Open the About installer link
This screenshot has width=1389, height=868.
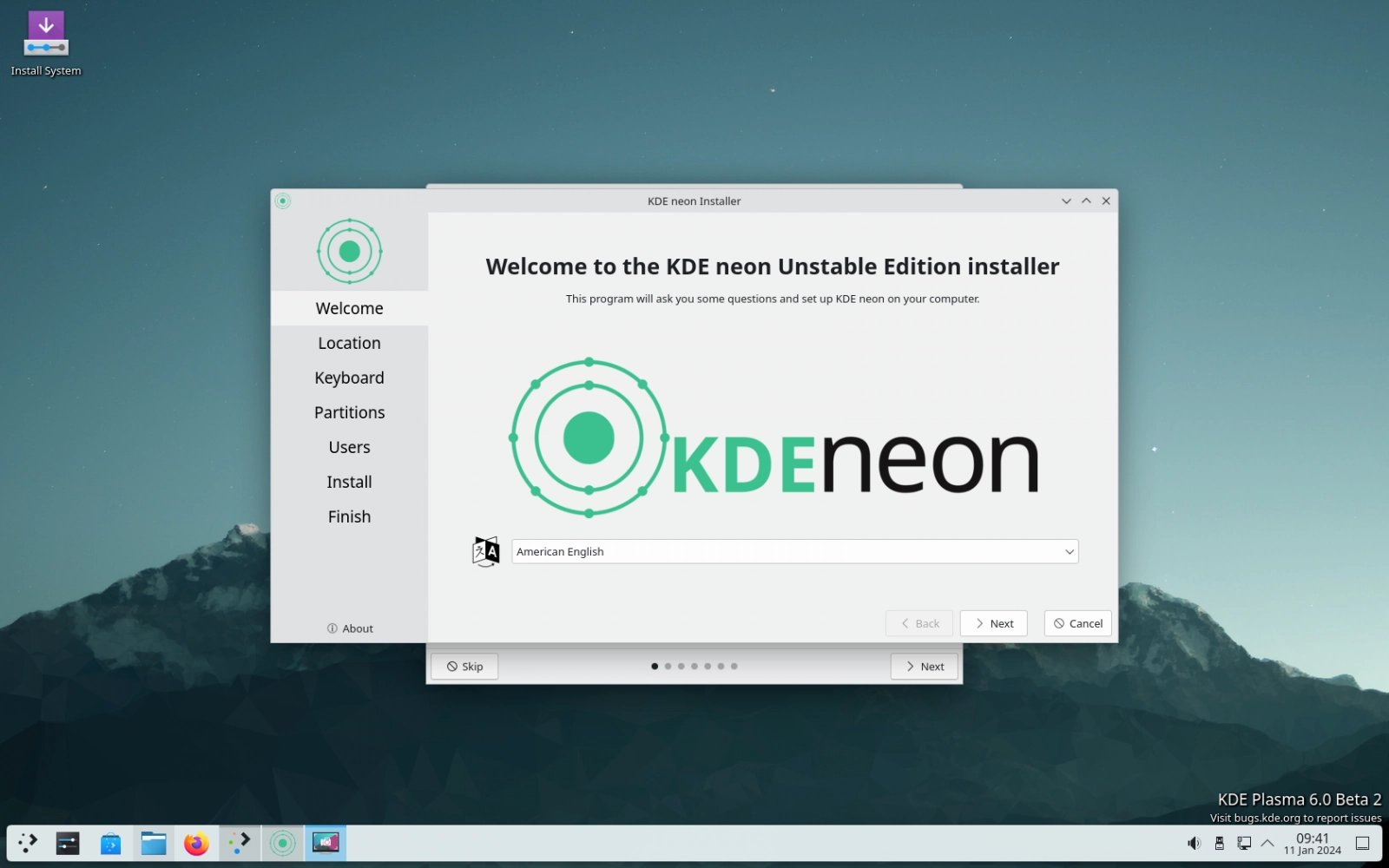(350, 628)
